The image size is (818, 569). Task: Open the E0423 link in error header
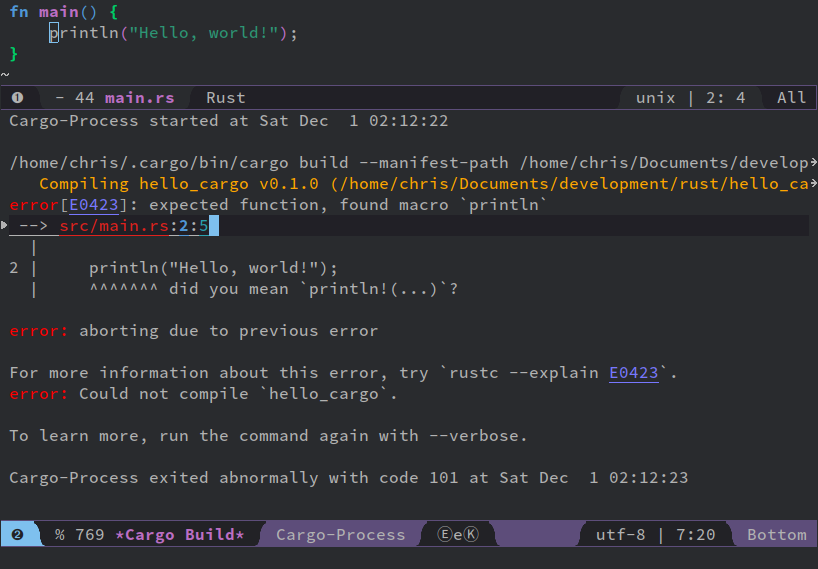[x=94, y=205]
